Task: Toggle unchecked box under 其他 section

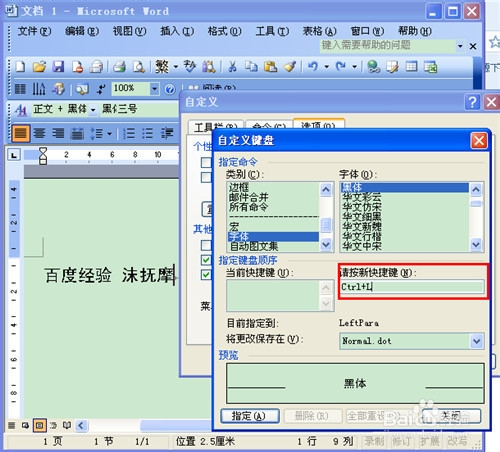Action: [206, 245]
